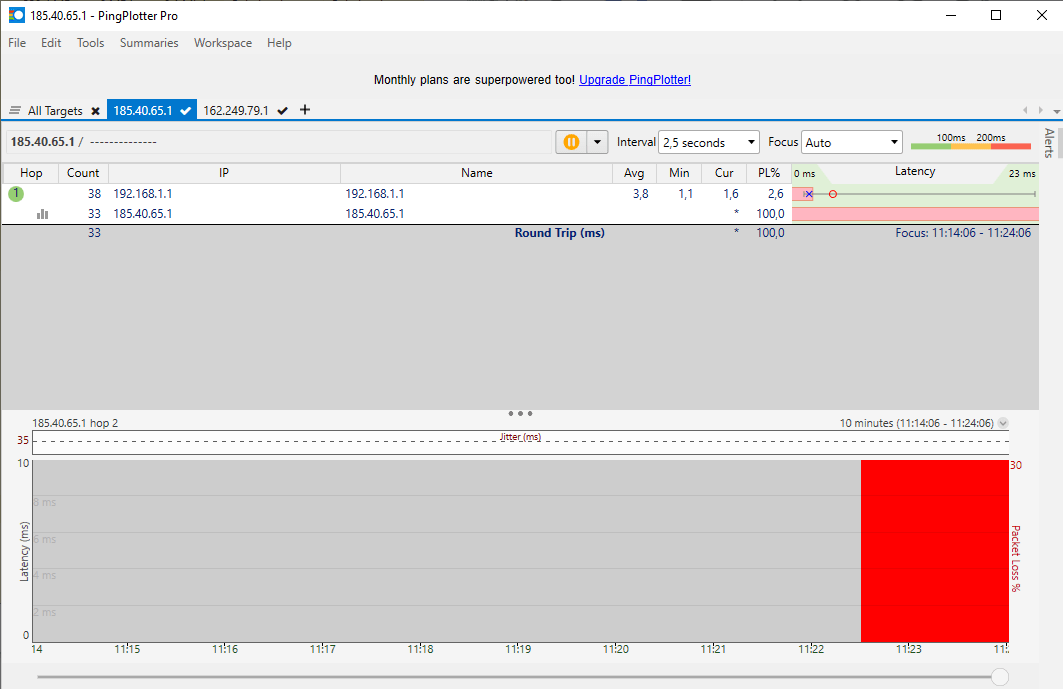The width and height of the screenshot is (1063, 689).
Task: Click the IP column header
Action: (224, 173)
